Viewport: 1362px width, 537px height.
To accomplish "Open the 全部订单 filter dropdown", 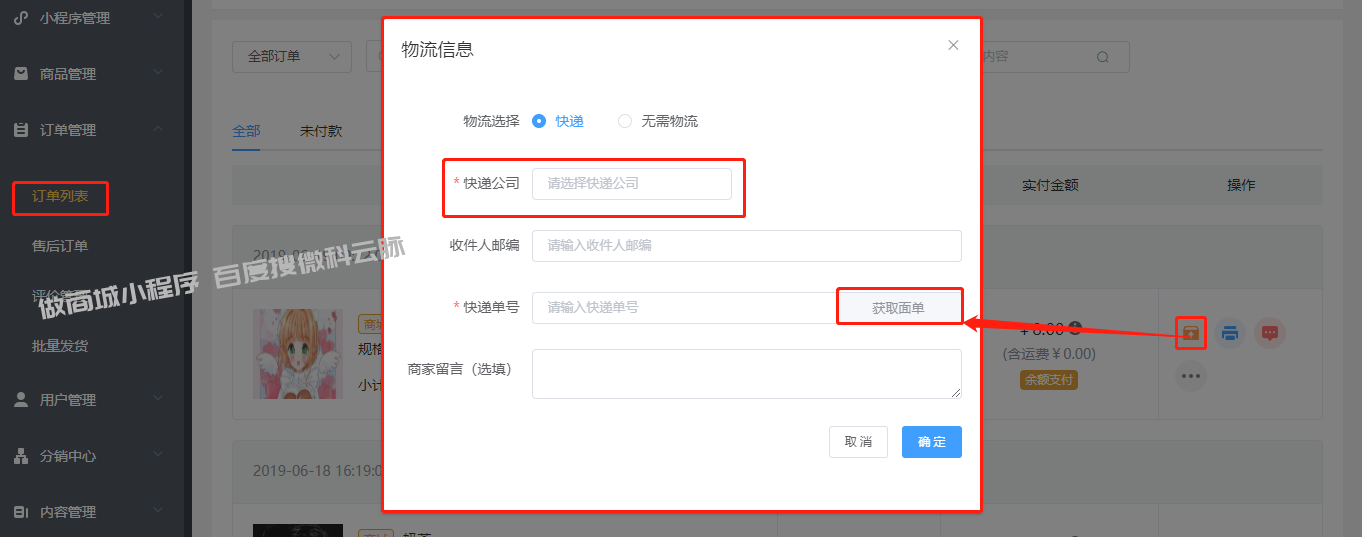I will click(292, 57).
